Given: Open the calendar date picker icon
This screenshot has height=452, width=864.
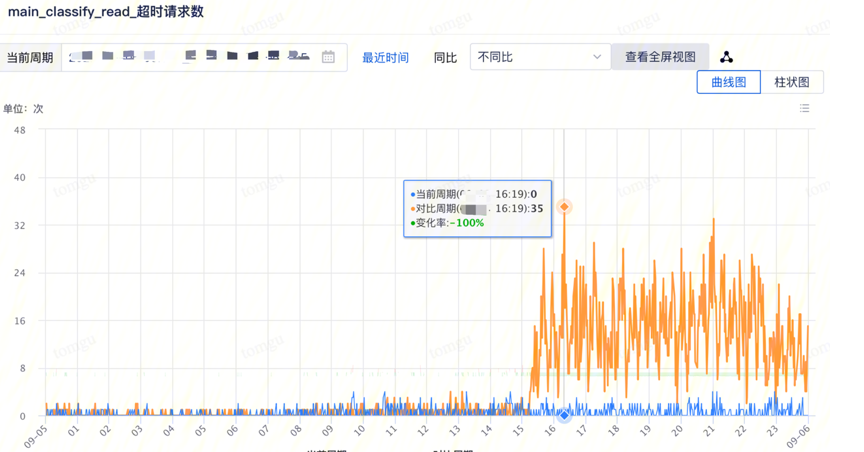Looking at the screenshot, I should [328, 57].
